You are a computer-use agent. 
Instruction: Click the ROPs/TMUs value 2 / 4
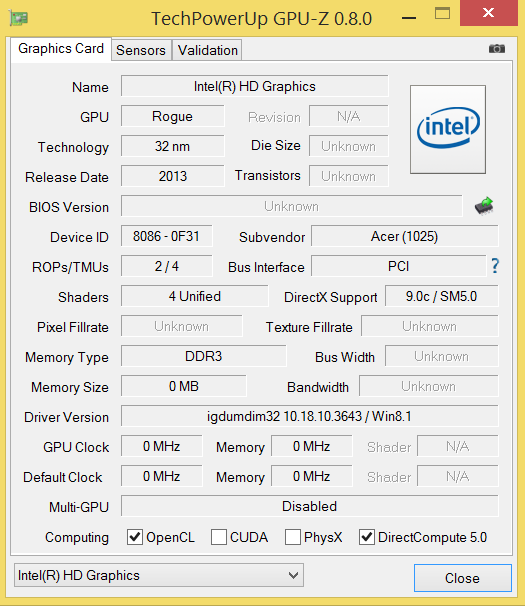tap(167, 266)
